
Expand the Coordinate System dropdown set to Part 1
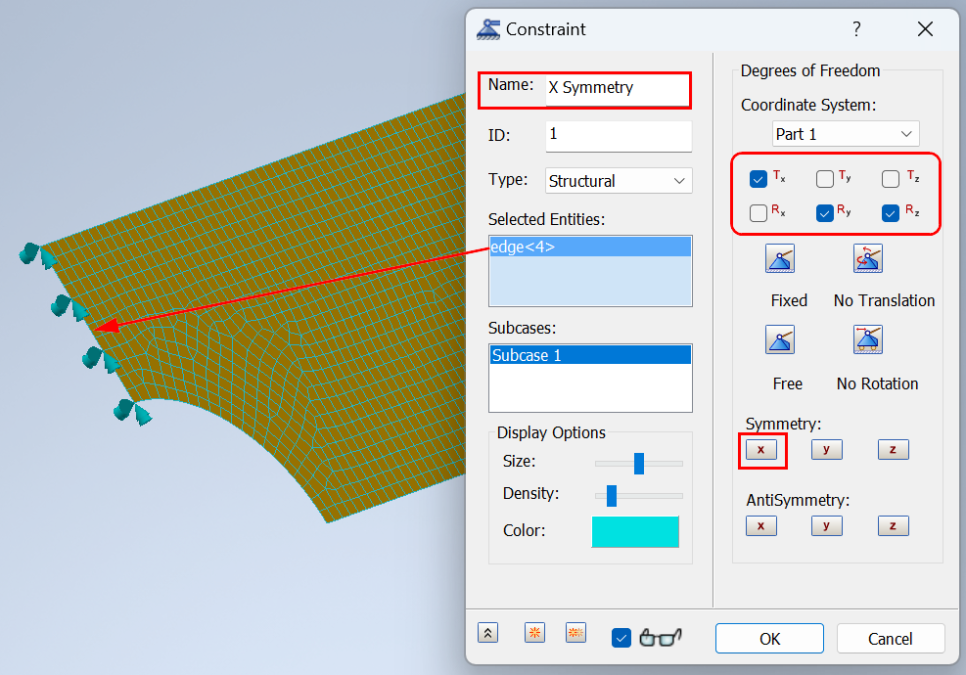point(845,134)
